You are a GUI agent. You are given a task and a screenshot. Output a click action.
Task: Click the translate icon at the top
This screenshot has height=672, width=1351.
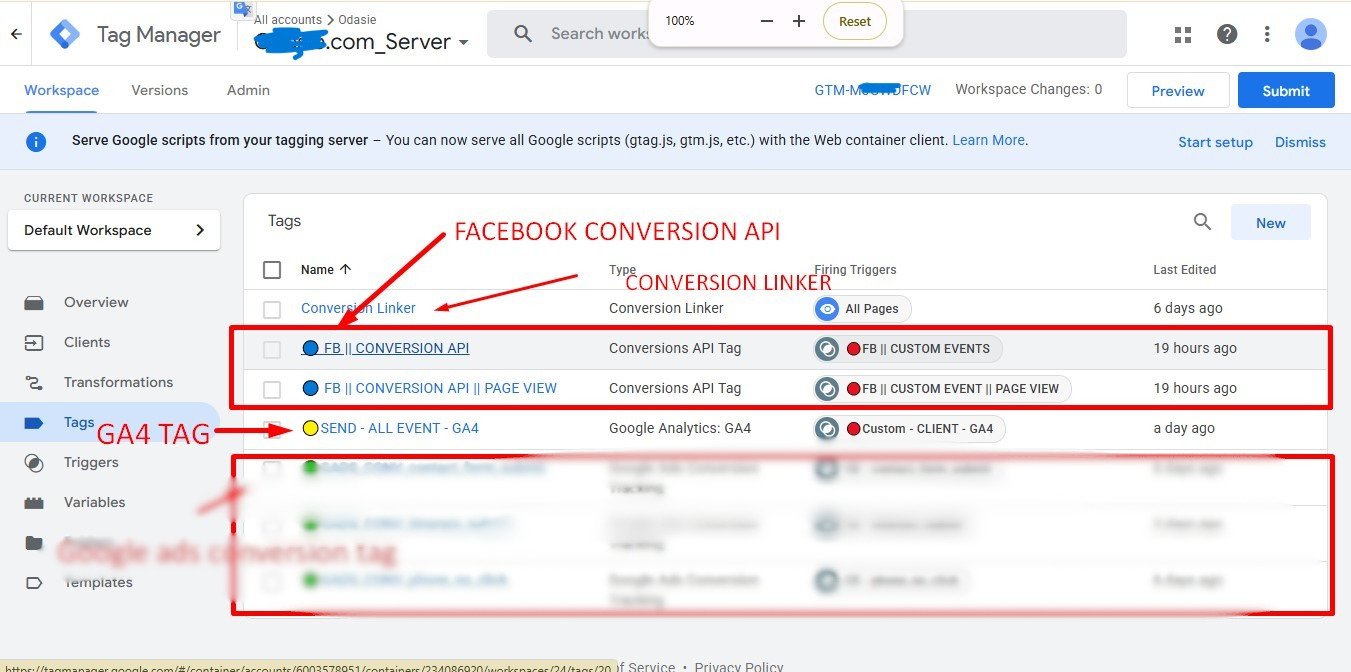click(243, 10)
